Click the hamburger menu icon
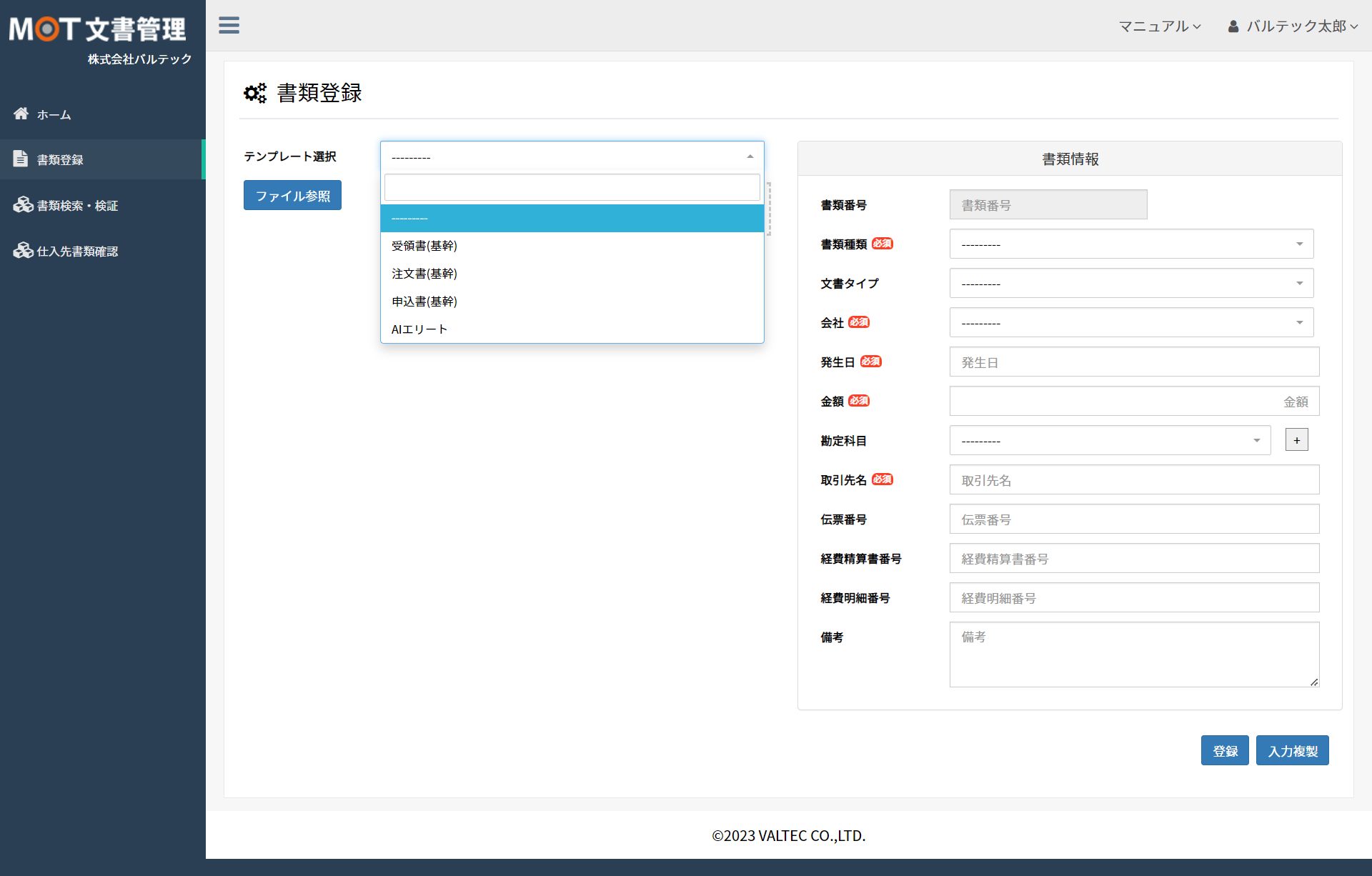This screenshot has height=876, width=1372. pos(229,26)
